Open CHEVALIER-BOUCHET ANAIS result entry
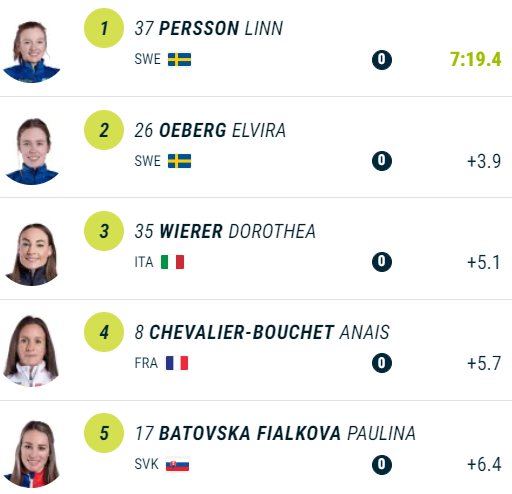Screen dimensions: 512x494 (256, 351)
